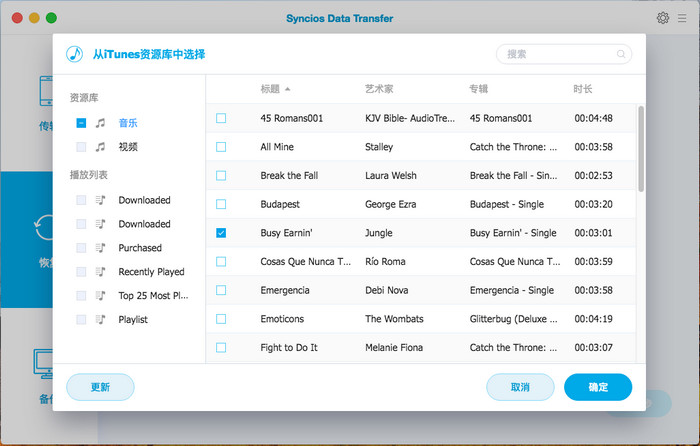The image size is (700, 446).
Task: Sort by 标题 column header
Action: pyautogui.click(x=270, y=89)
